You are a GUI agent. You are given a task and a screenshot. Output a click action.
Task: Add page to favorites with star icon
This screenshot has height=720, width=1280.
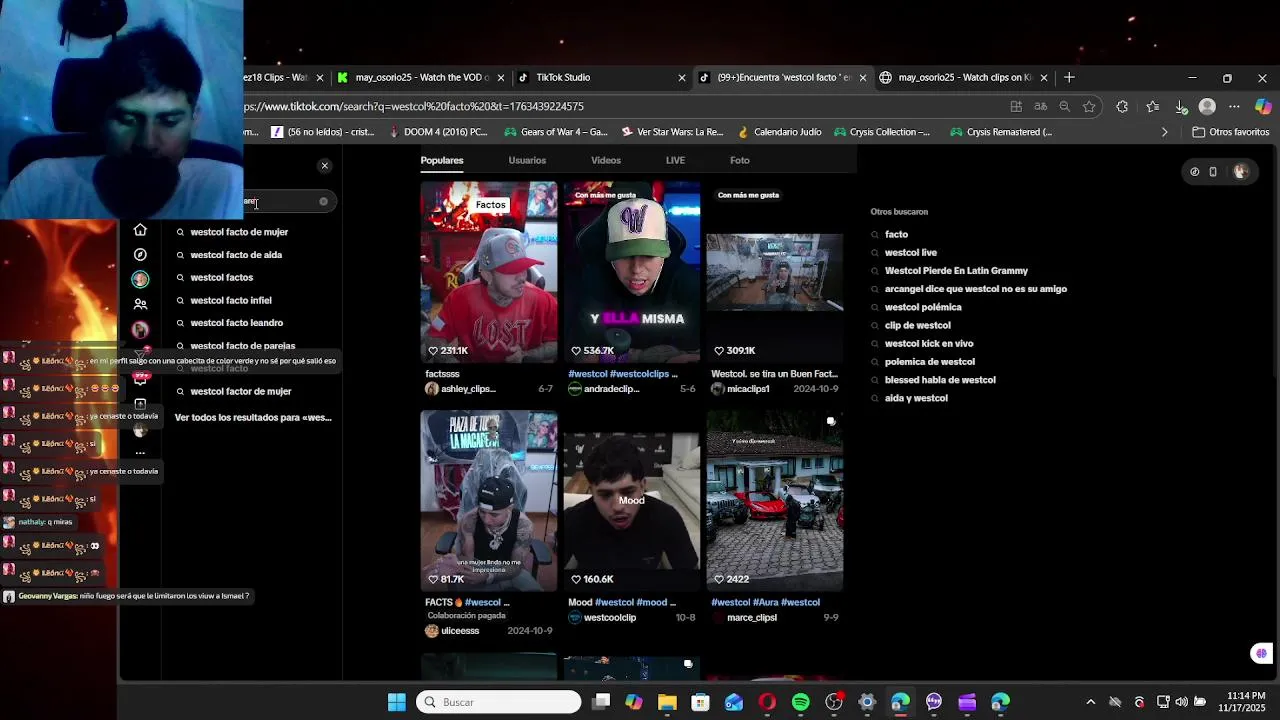pos(1089,107)
